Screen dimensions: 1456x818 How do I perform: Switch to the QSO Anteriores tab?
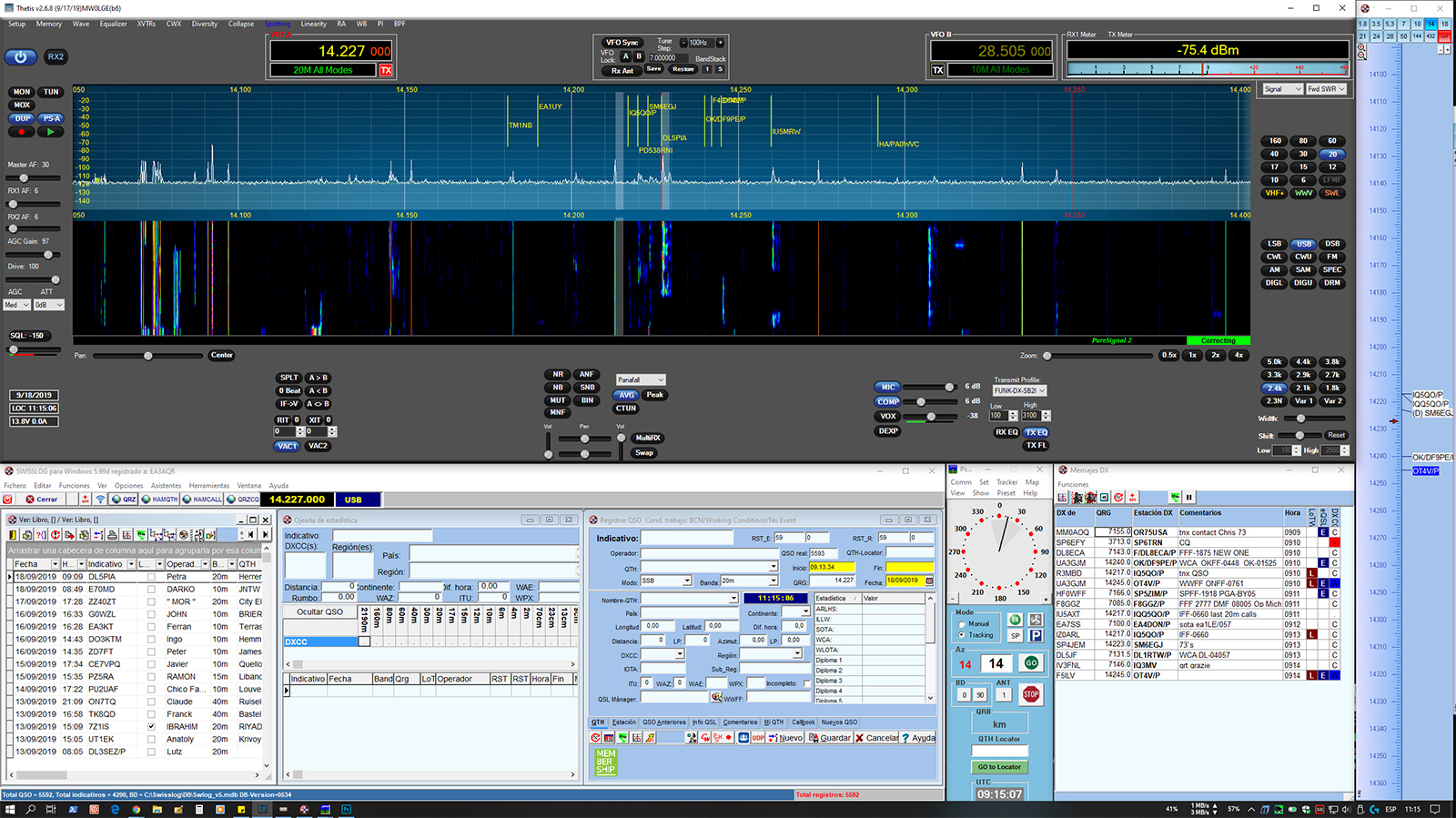click(664, 722)
